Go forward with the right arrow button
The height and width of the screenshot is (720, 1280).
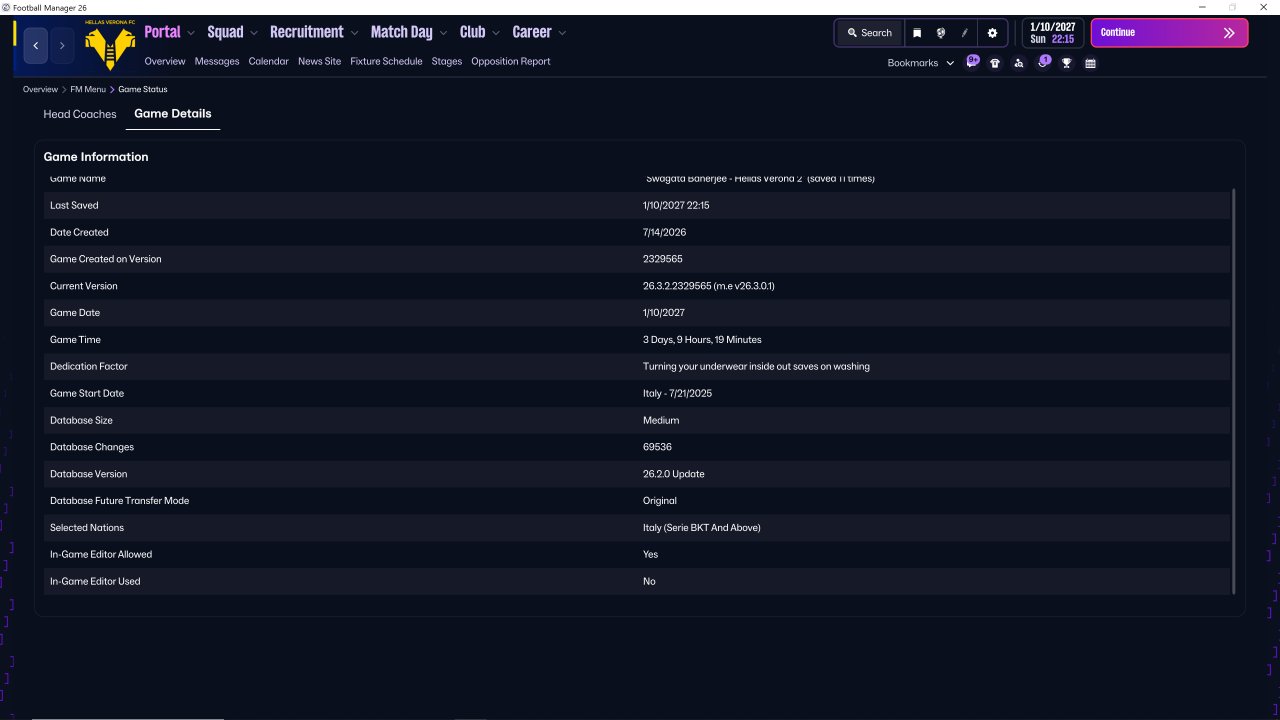click(x=62, y=45)
